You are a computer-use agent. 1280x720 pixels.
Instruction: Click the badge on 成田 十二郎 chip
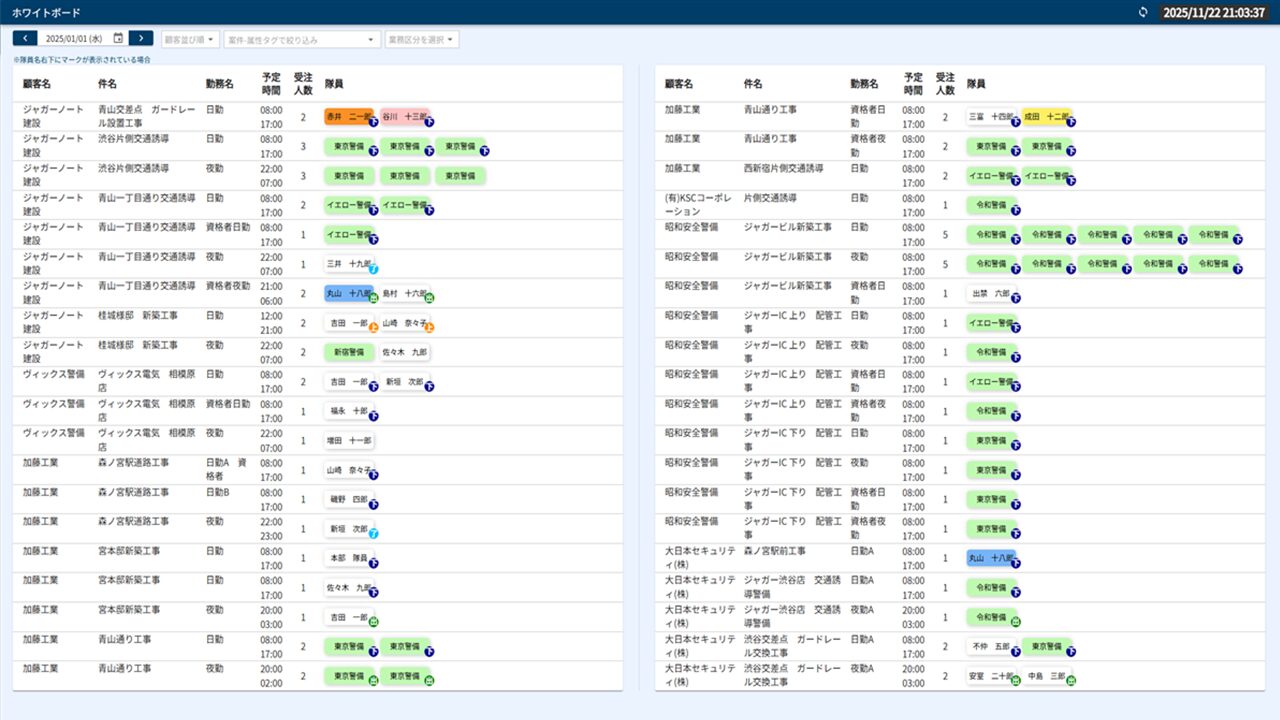[x=1070, y=122]
